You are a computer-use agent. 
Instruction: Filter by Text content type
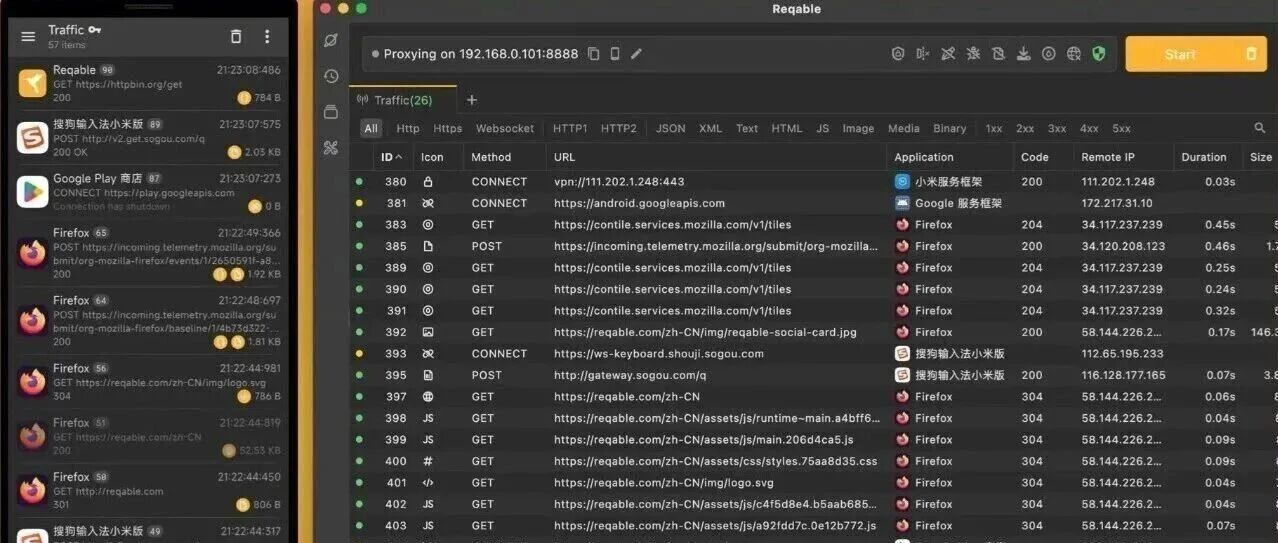[747, 128]
